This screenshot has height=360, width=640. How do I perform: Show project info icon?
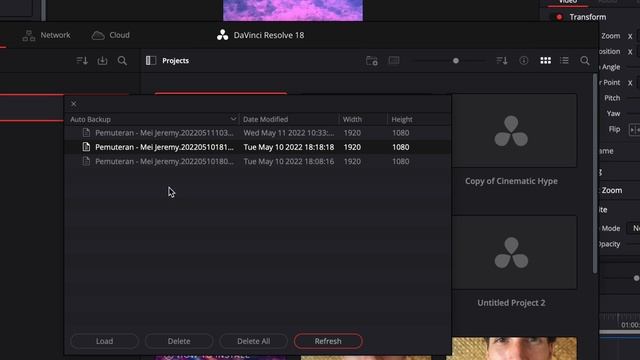point(524,61)
